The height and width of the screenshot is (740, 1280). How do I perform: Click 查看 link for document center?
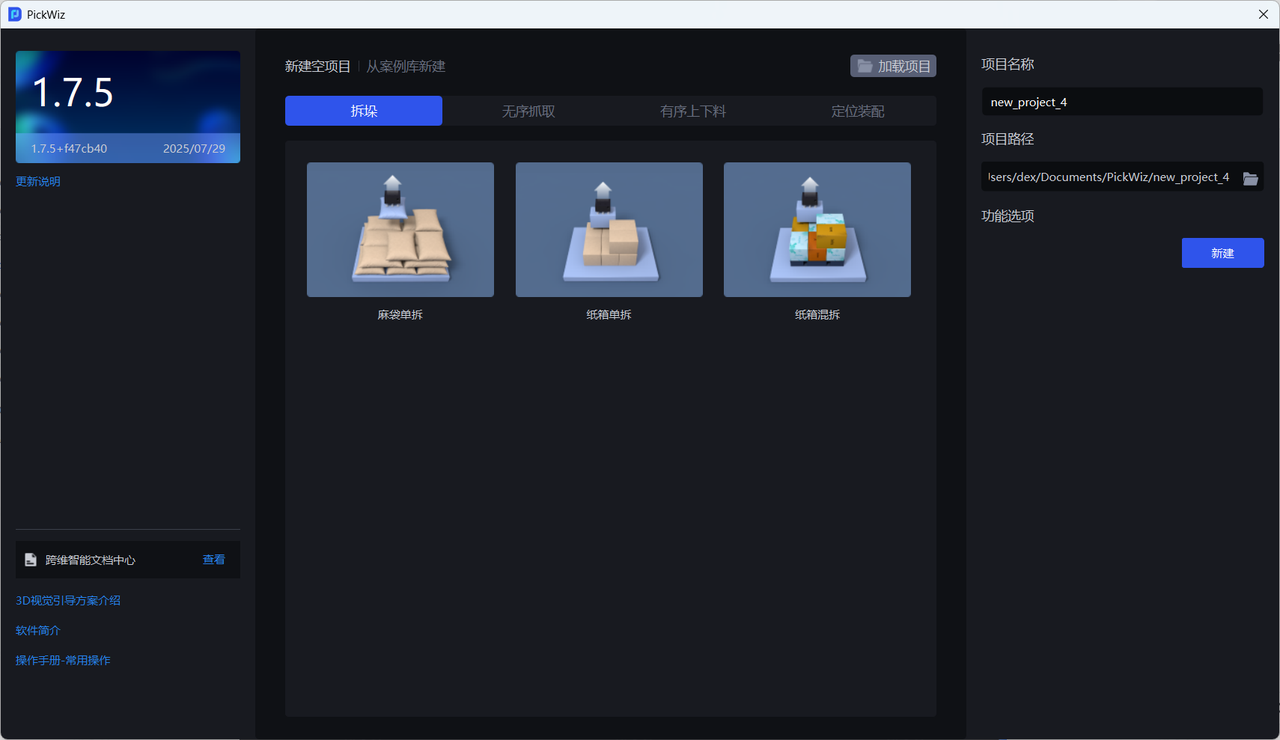[214, 560]
